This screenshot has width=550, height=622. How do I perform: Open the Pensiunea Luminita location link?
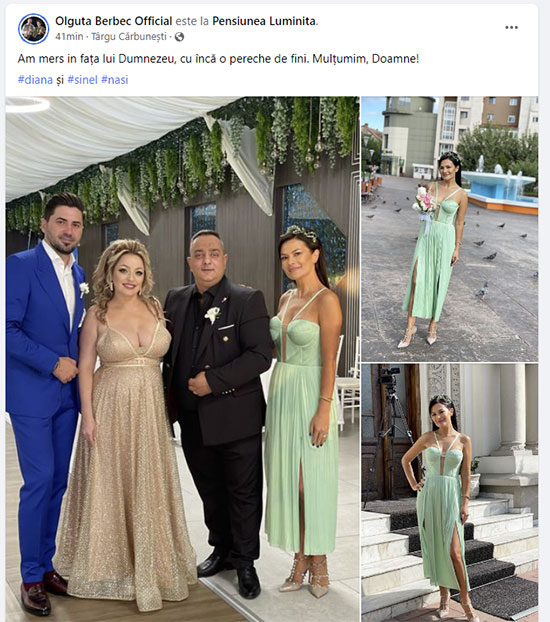[x=264, y=21]
